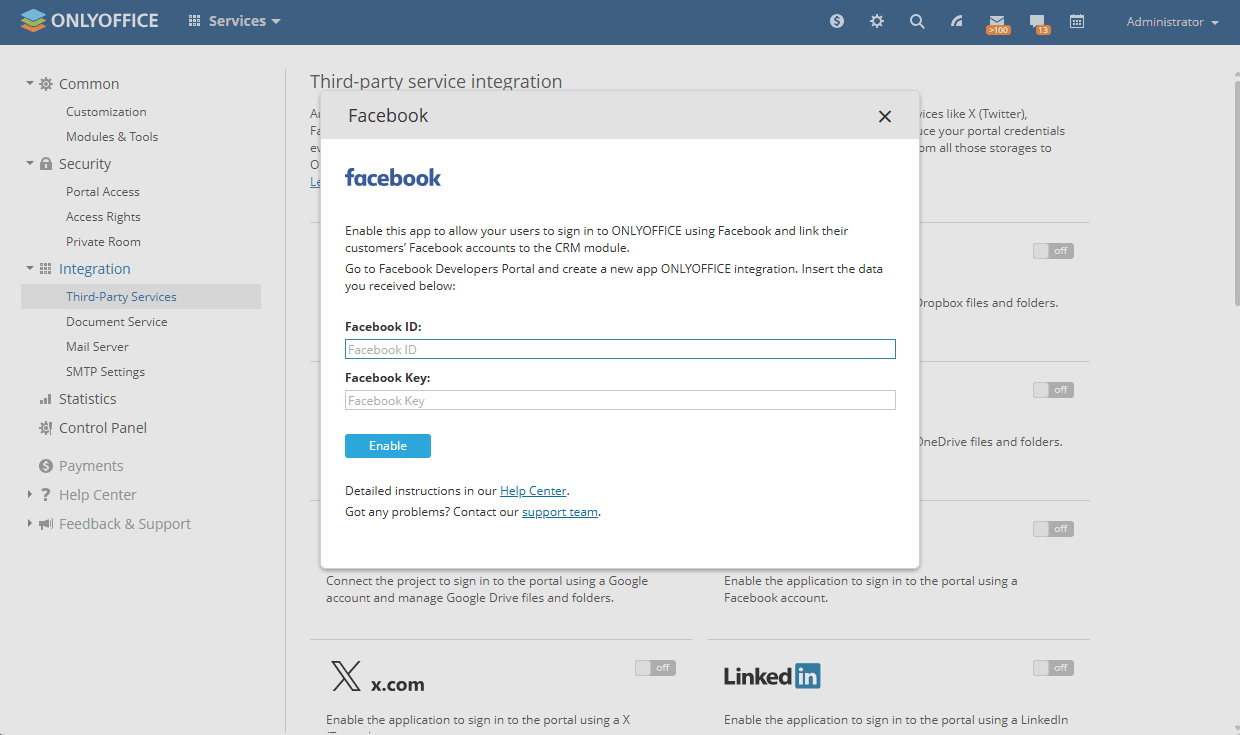Toggle the OneDrive integration switch

tap(1053, 390)
